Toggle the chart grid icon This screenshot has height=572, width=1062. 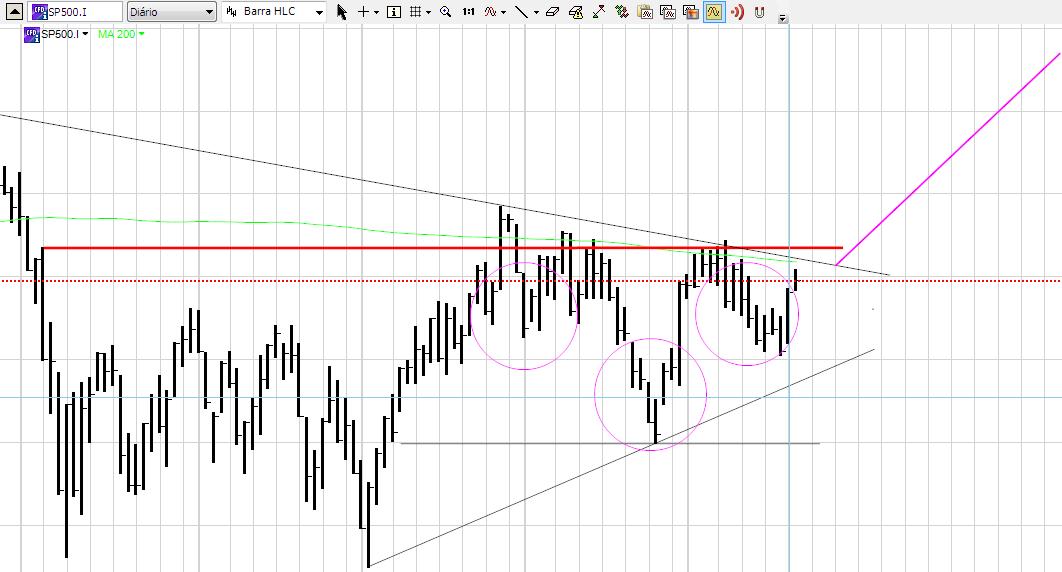(416, 12)
